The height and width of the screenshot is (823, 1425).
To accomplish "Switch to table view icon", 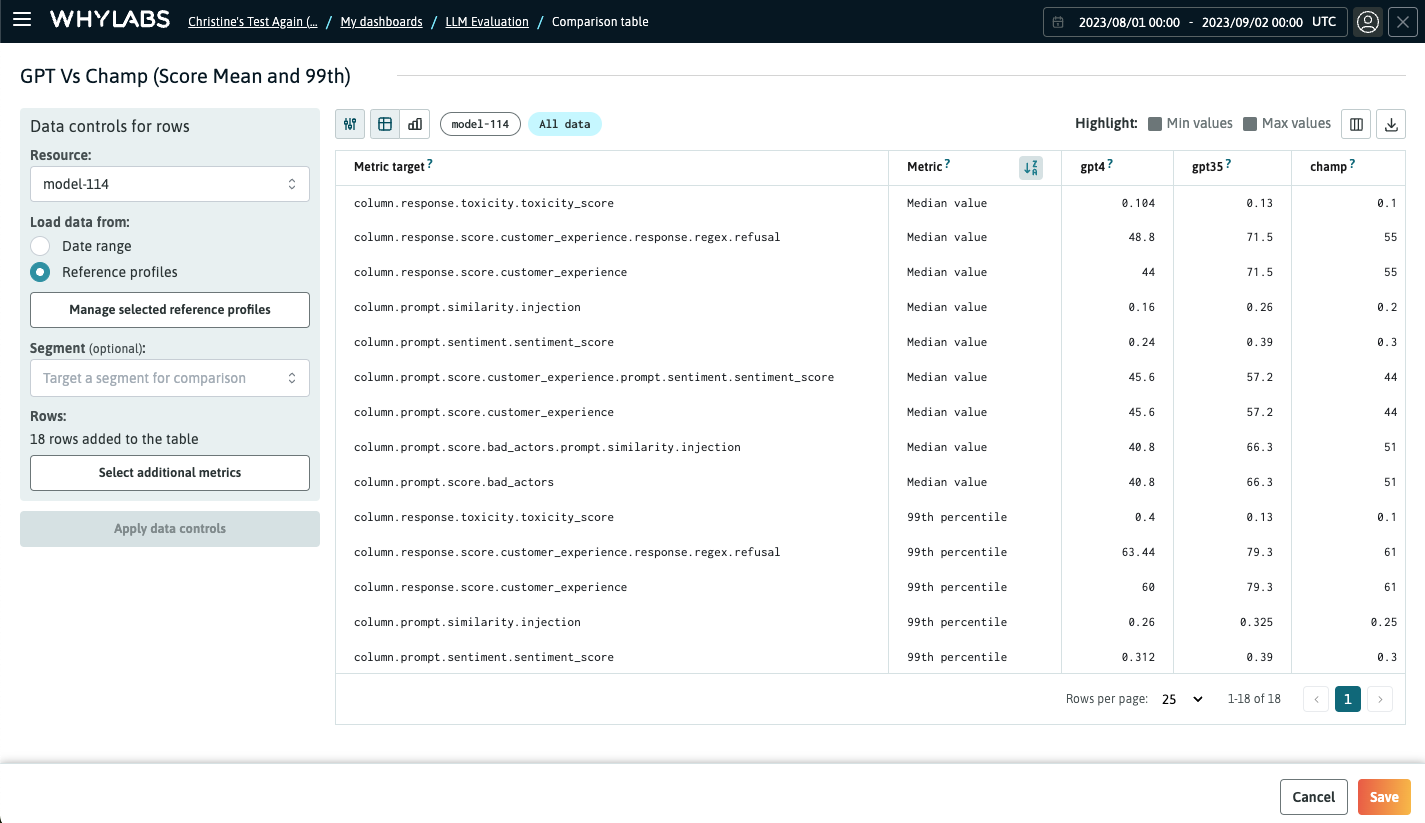I will (x=385, y=124).
